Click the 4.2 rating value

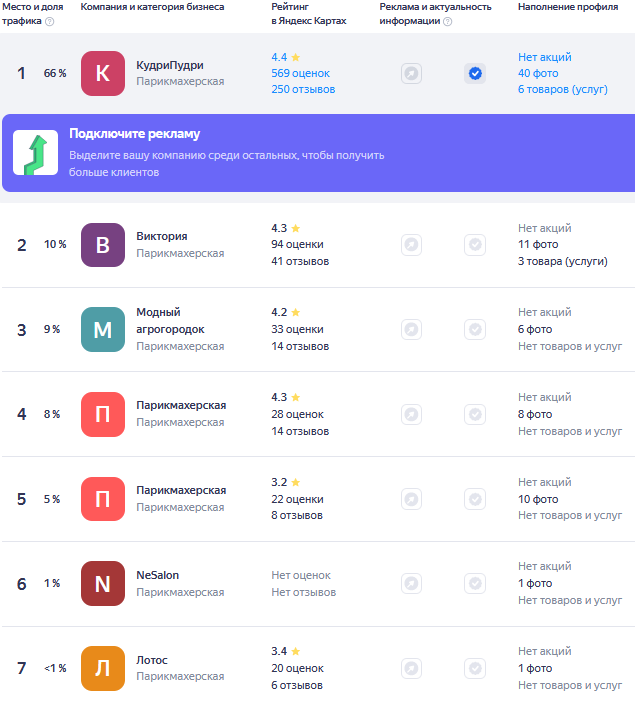pos(279,312)
